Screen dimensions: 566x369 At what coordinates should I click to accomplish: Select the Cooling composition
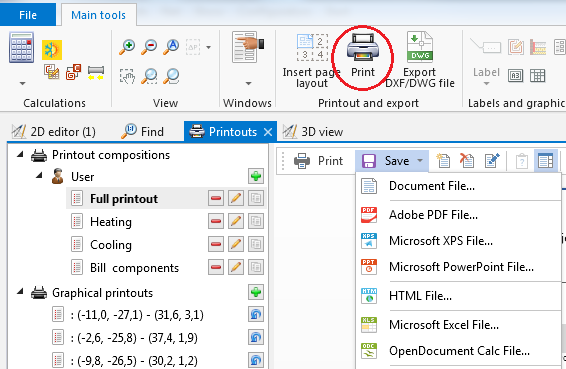tap(111, 244)
